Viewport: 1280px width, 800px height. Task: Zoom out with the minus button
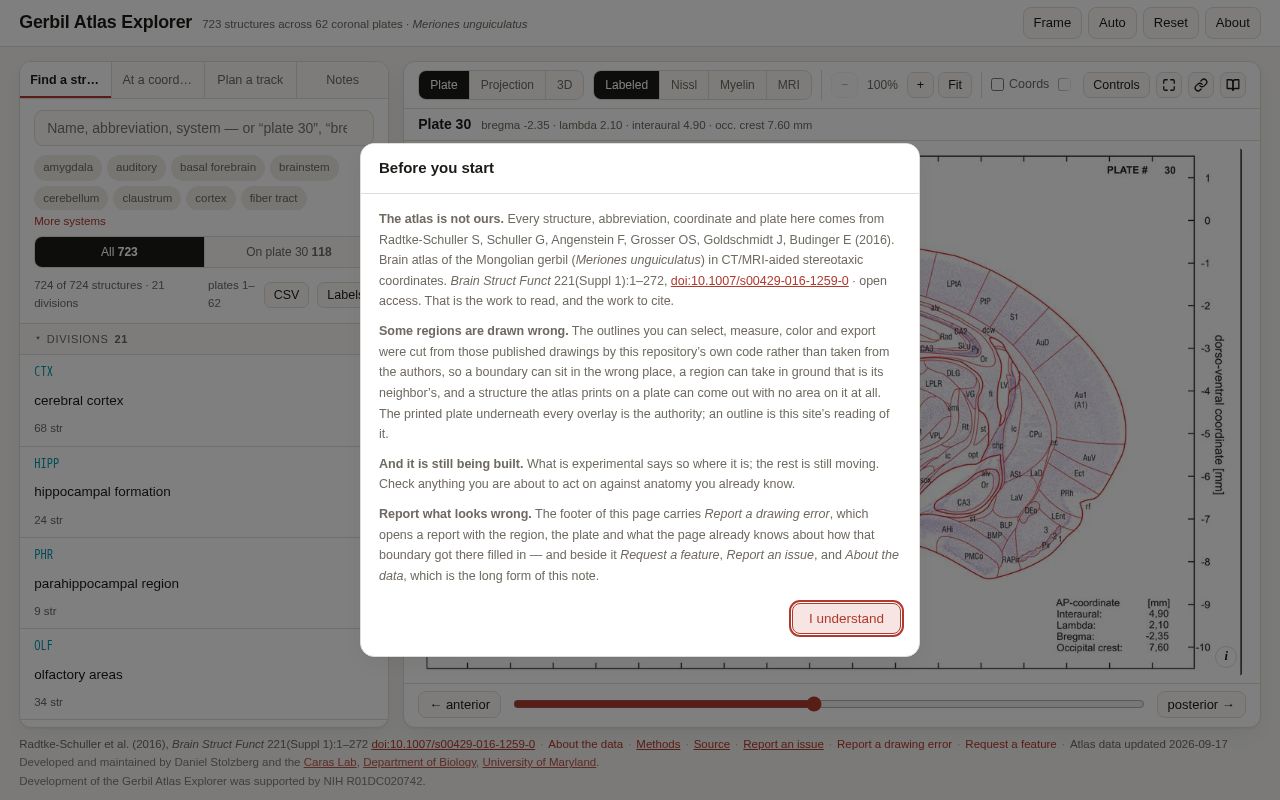(x=845, y=85)
